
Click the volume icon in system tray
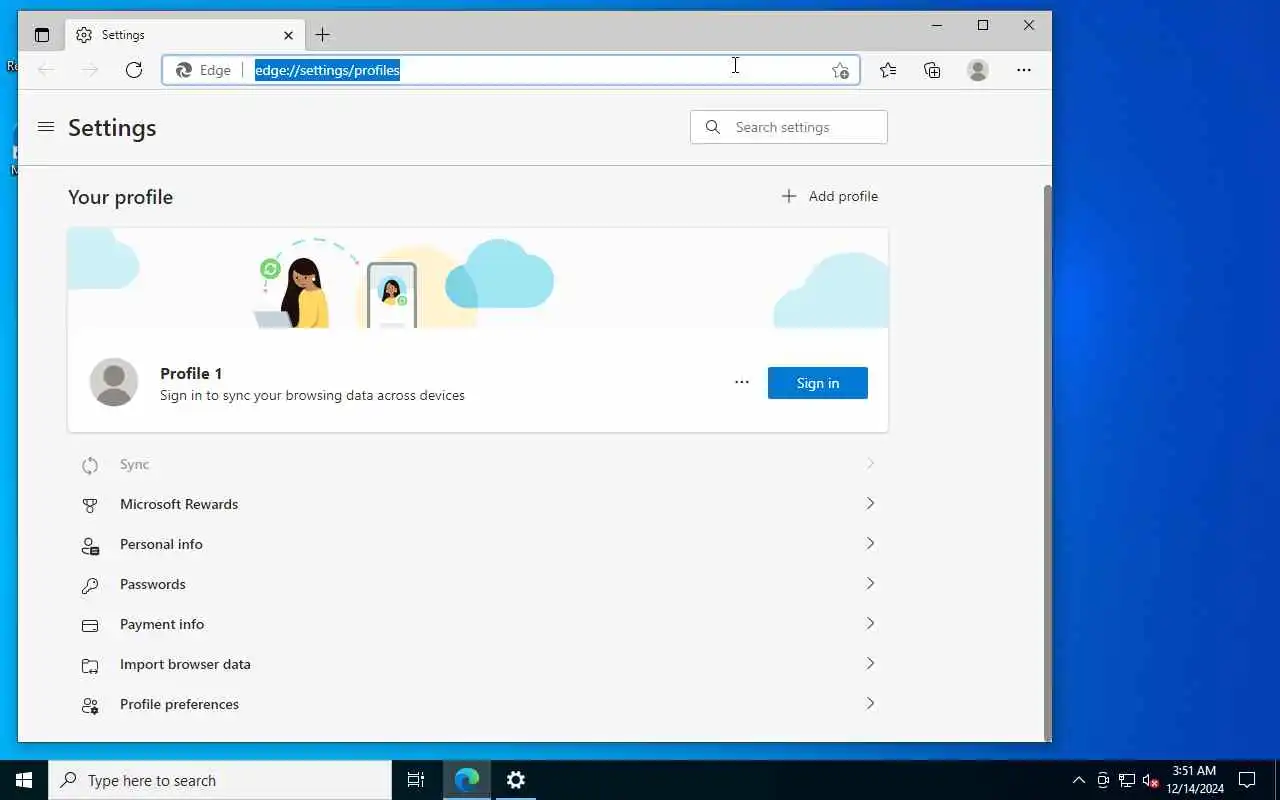pyautogui.click(x=1151, y=780)
